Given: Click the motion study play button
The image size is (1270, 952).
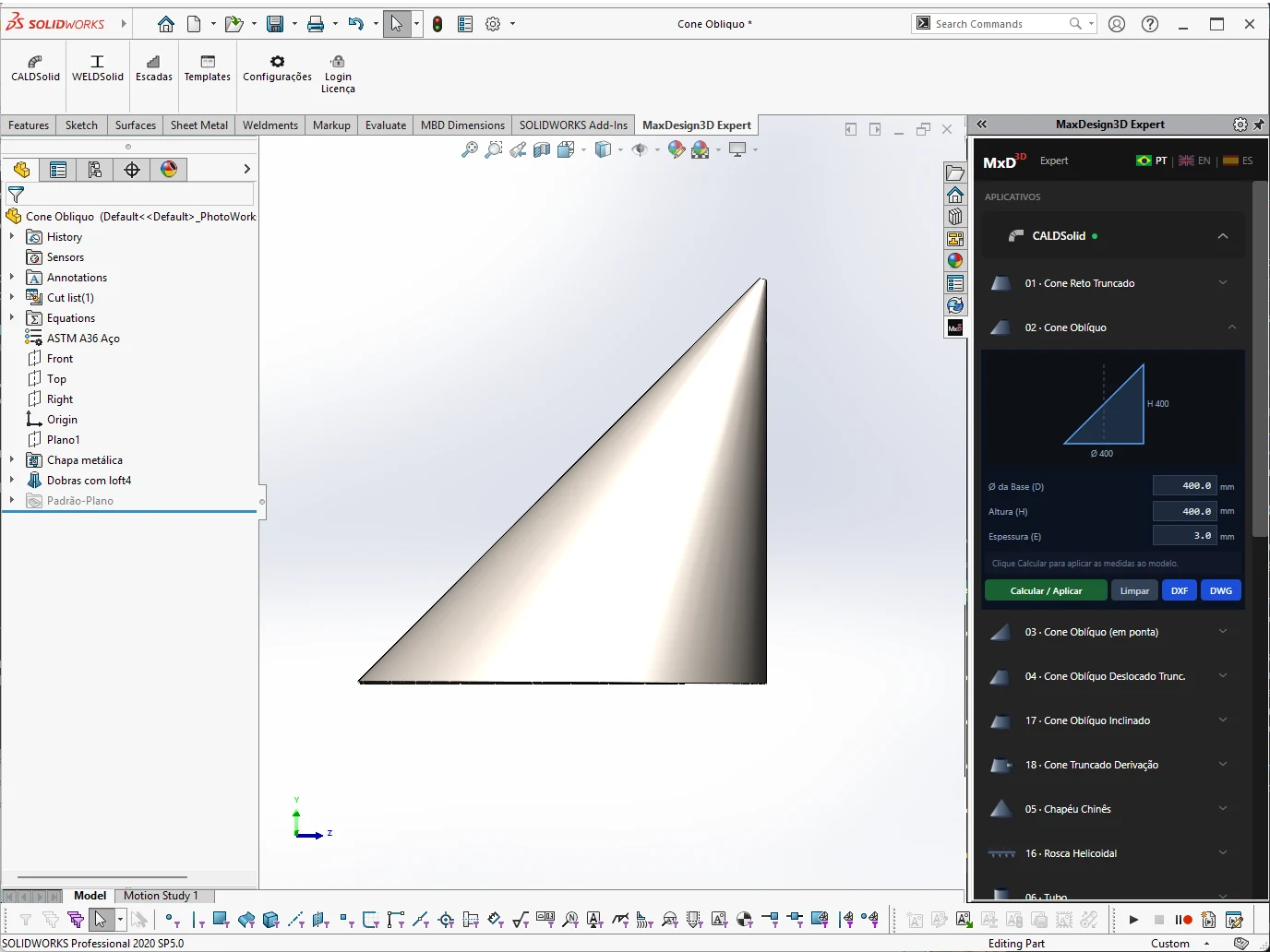Looking at the screenshot, I should tap(1133, 920).
